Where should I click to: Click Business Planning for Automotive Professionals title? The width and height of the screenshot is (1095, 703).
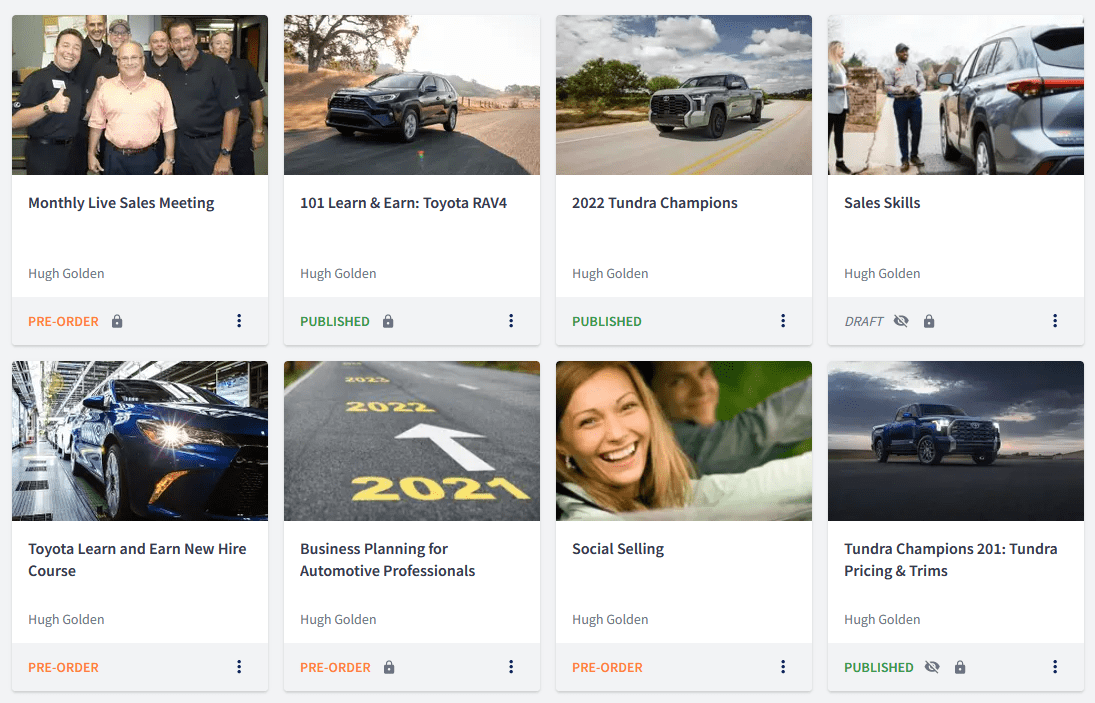tap(387, 560)
